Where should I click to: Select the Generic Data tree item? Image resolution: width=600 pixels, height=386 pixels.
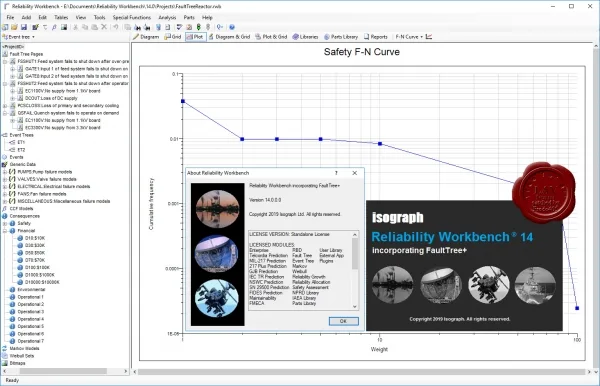(23, 164)
